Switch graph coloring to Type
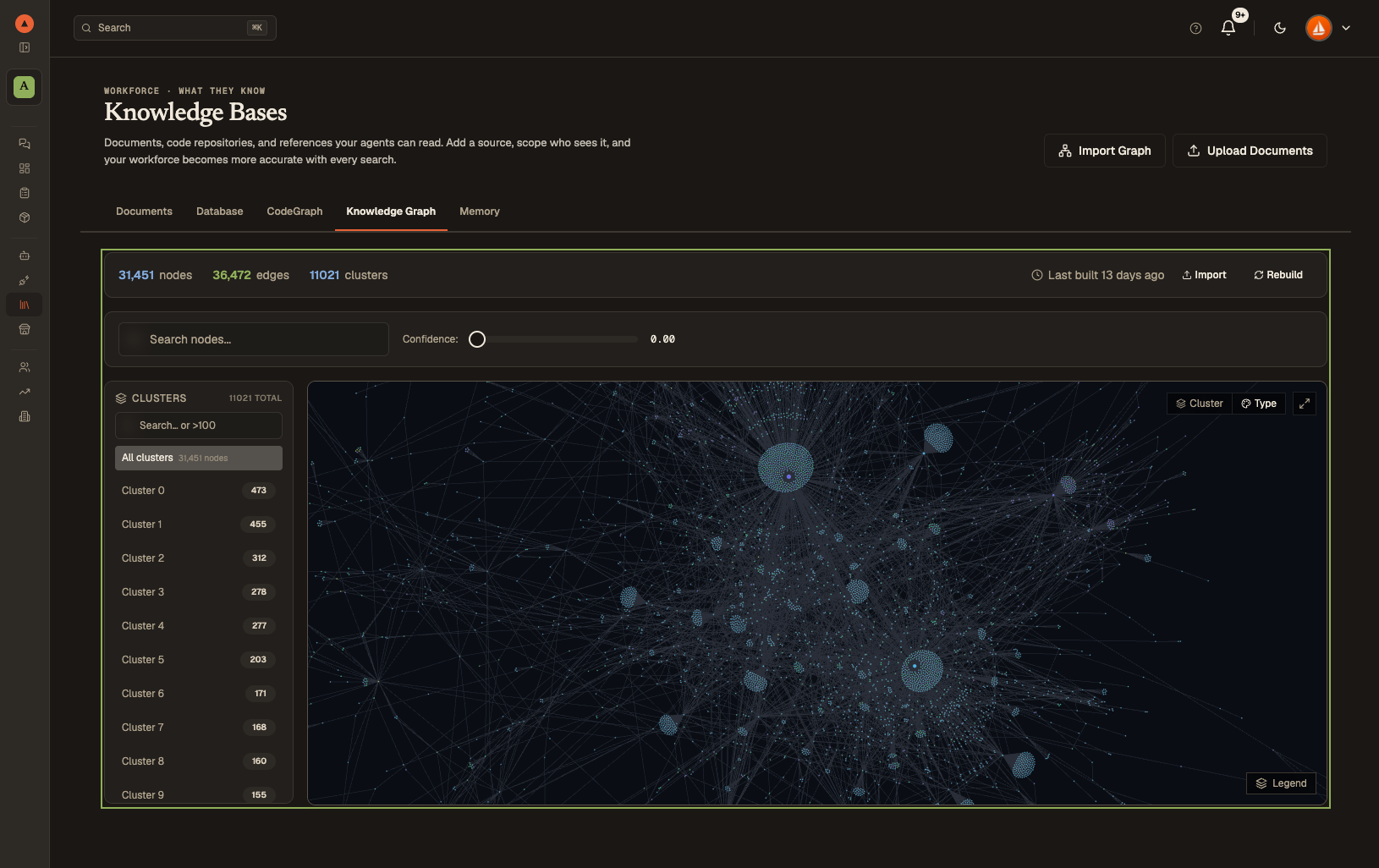The width and height of the screenshot is (1379, 868). 1259,404
